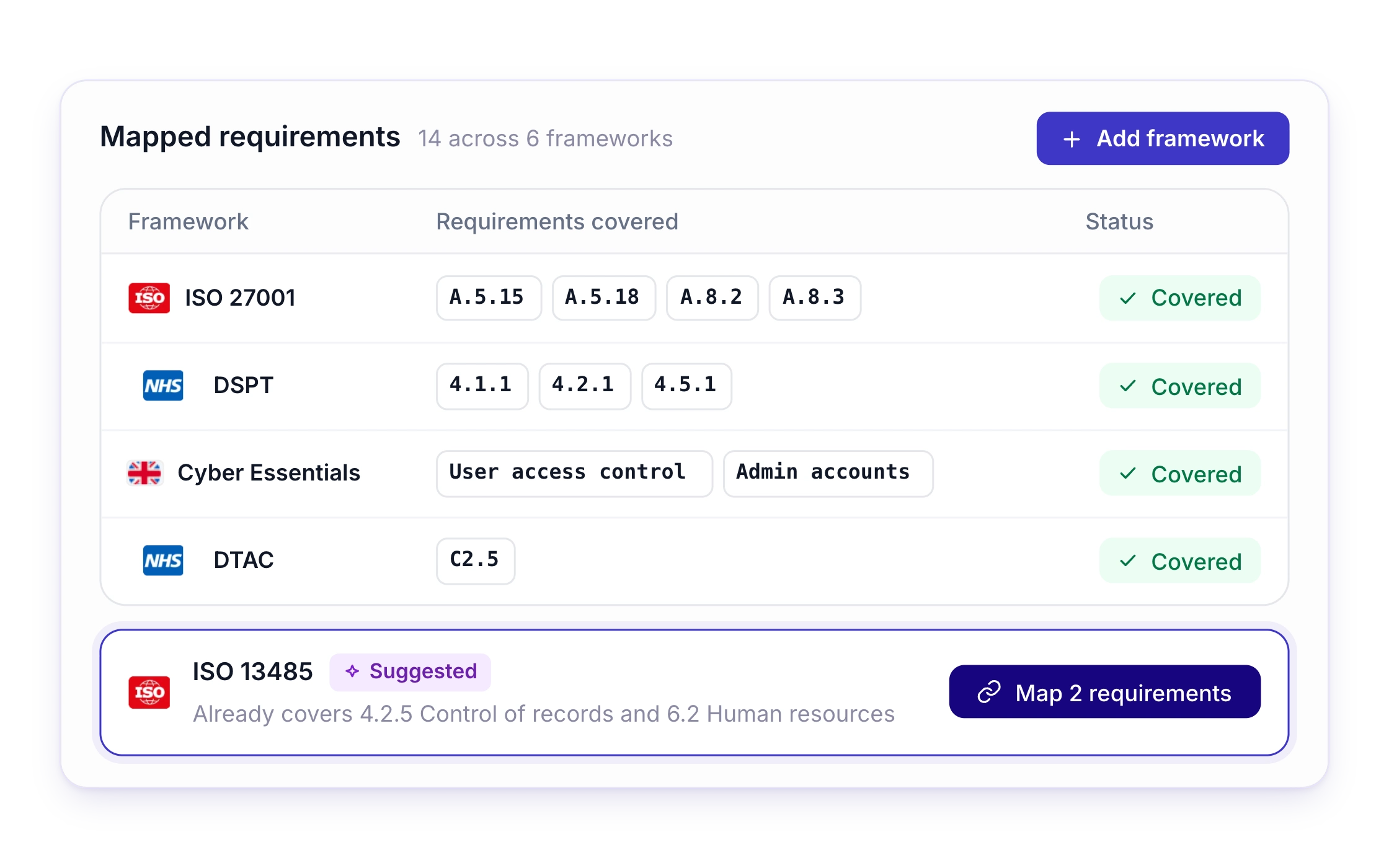
Task: Select the A.5.15 requirement tag
Action: [x=489, y=298]
